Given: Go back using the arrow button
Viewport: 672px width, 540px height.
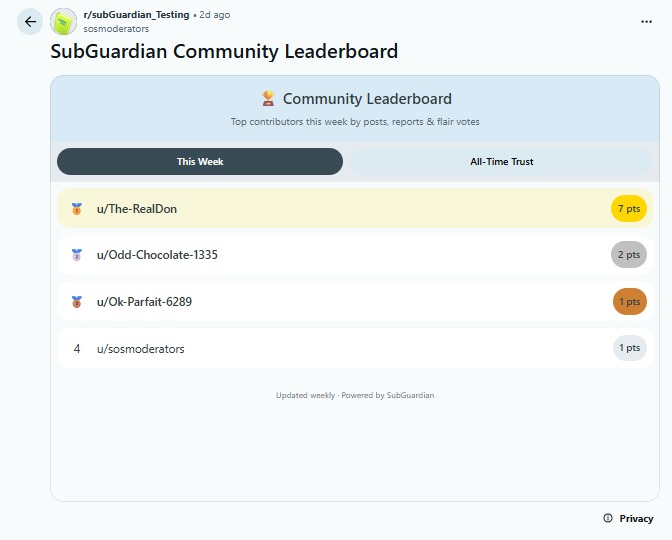Looking at the screenshot, I should click(30, 21).
